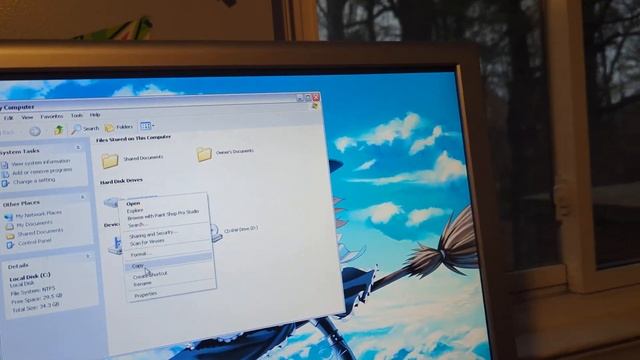
Task: Choose Open in the context menu
Action: (x=133, y=203)
